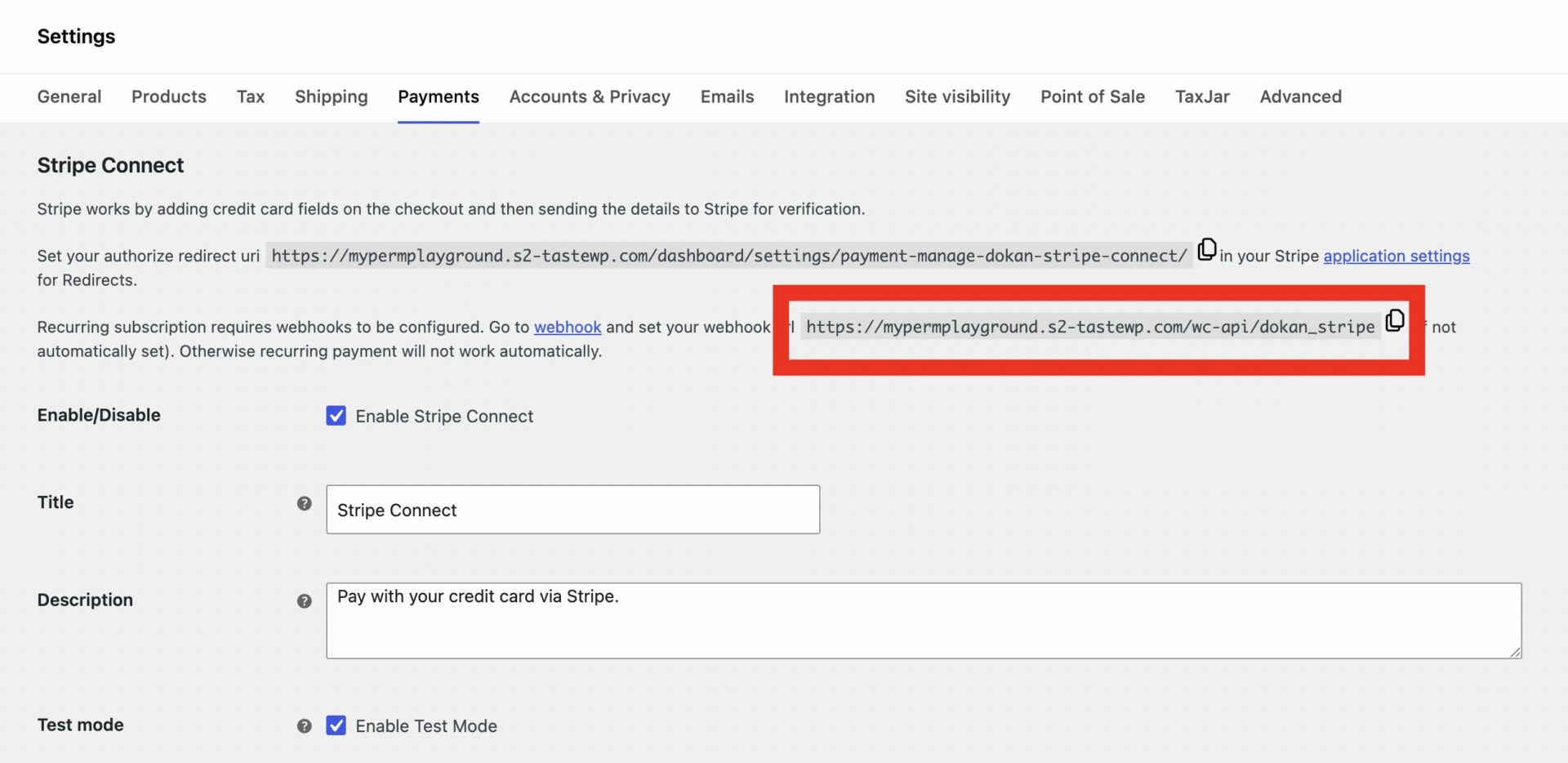
Task: Show help tooltip for Description
Action: pyautogui.click(x=304, y=600)
